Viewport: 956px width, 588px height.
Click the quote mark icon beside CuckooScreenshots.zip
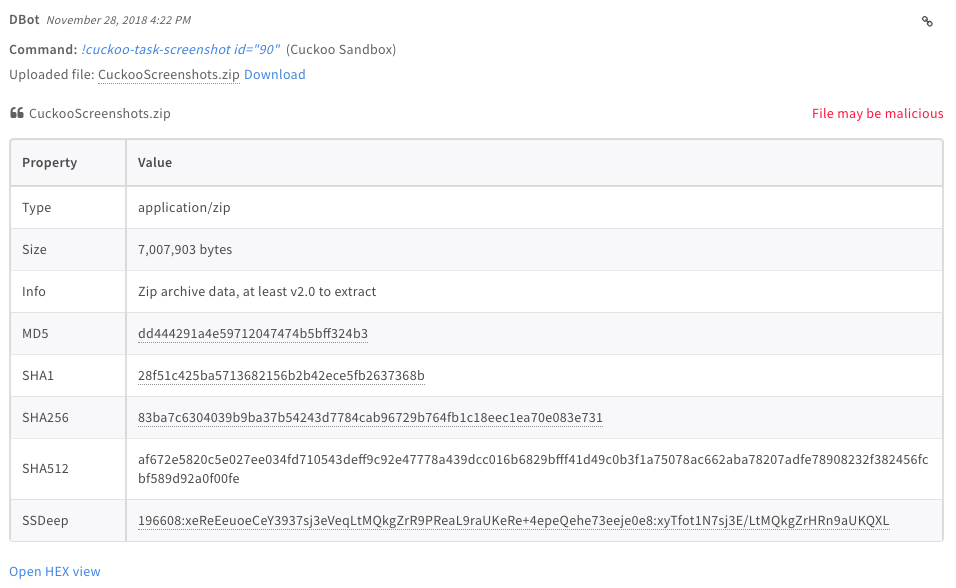point(16,113)
